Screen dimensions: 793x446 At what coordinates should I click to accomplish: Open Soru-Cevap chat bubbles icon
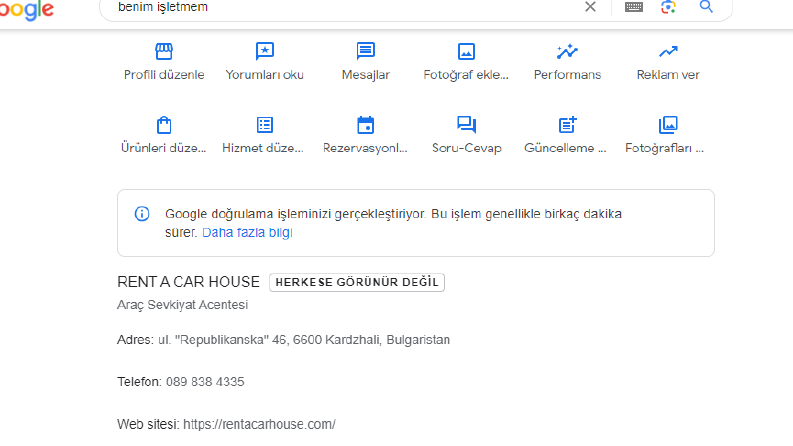[466, 124]
